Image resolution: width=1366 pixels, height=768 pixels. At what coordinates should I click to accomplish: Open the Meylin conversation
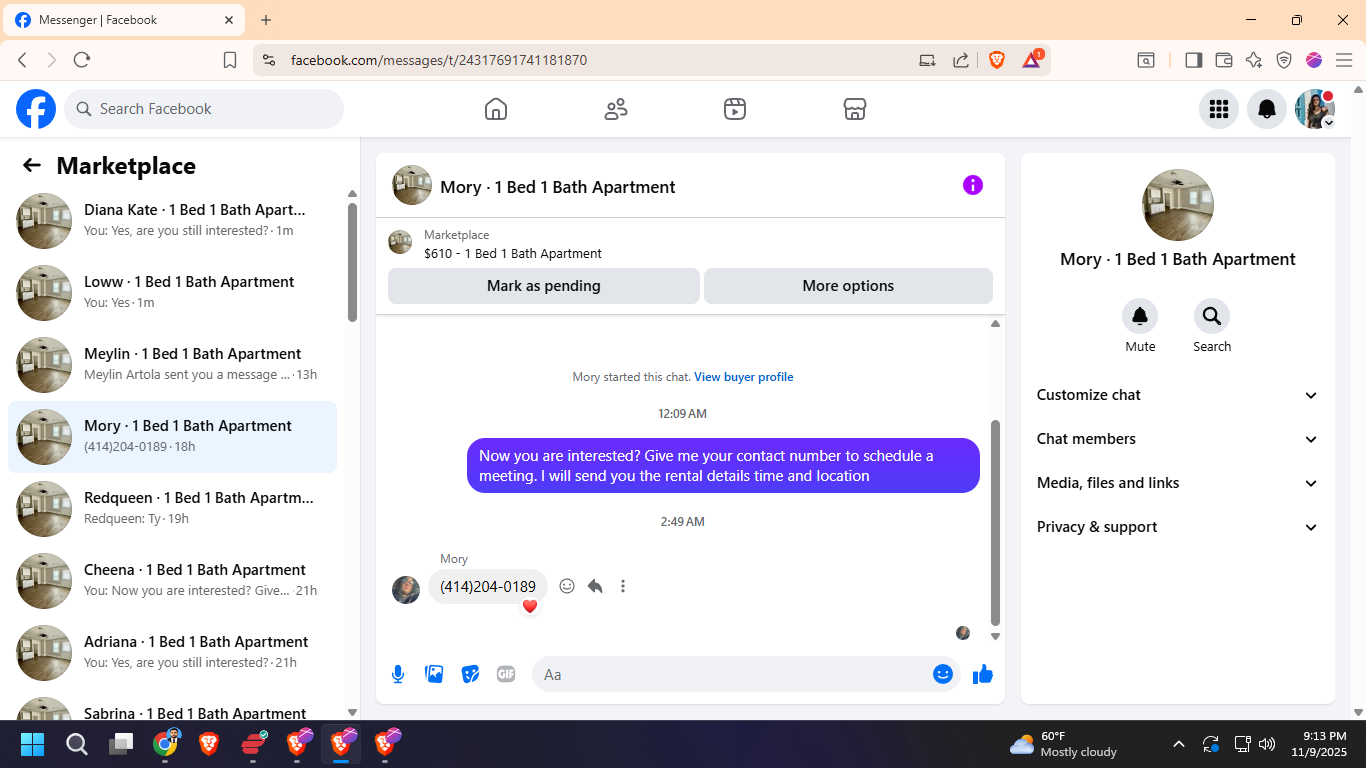[172, 366]
